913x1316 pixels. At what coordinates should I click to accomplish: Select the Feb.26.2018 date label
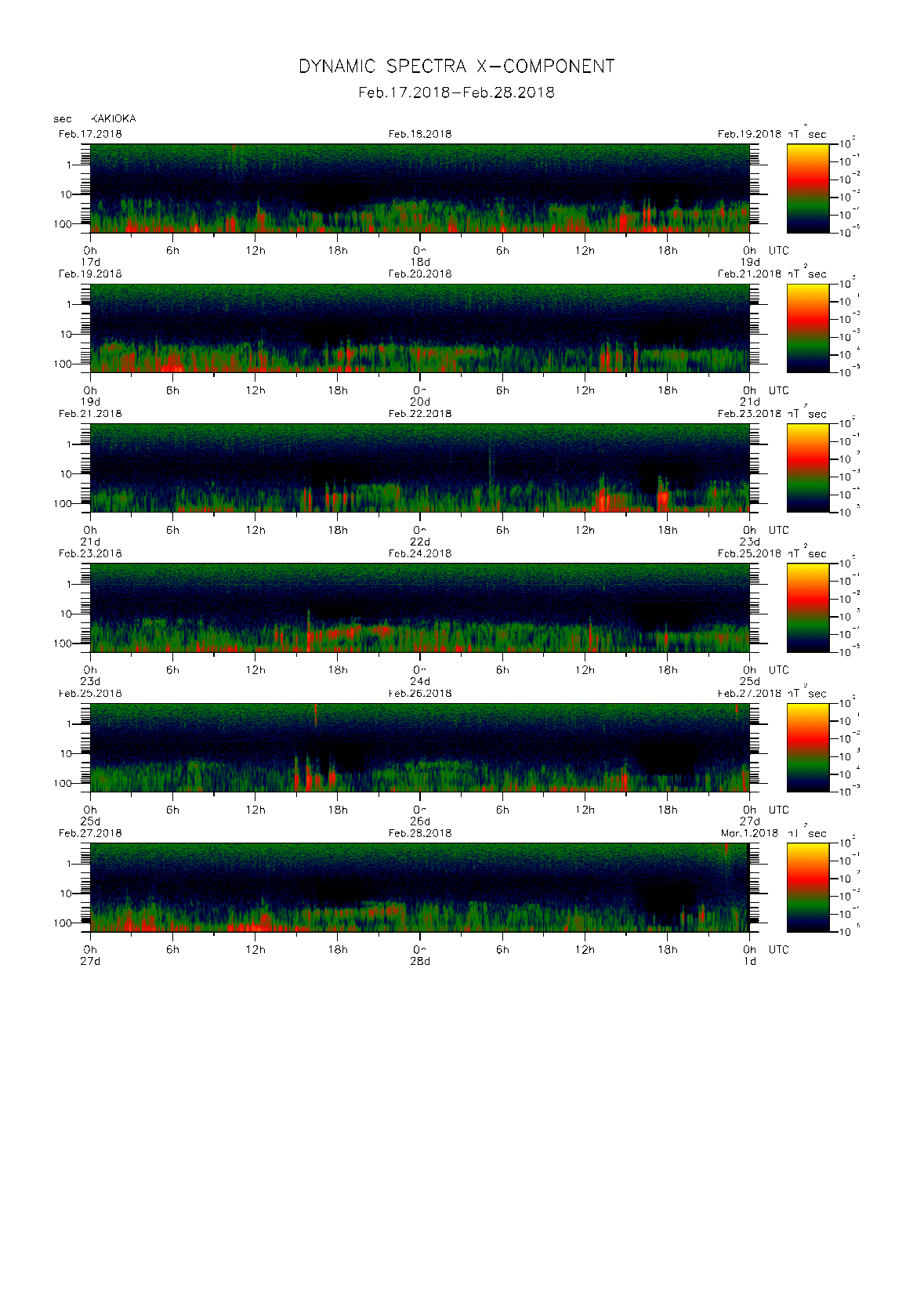(420, 693)
